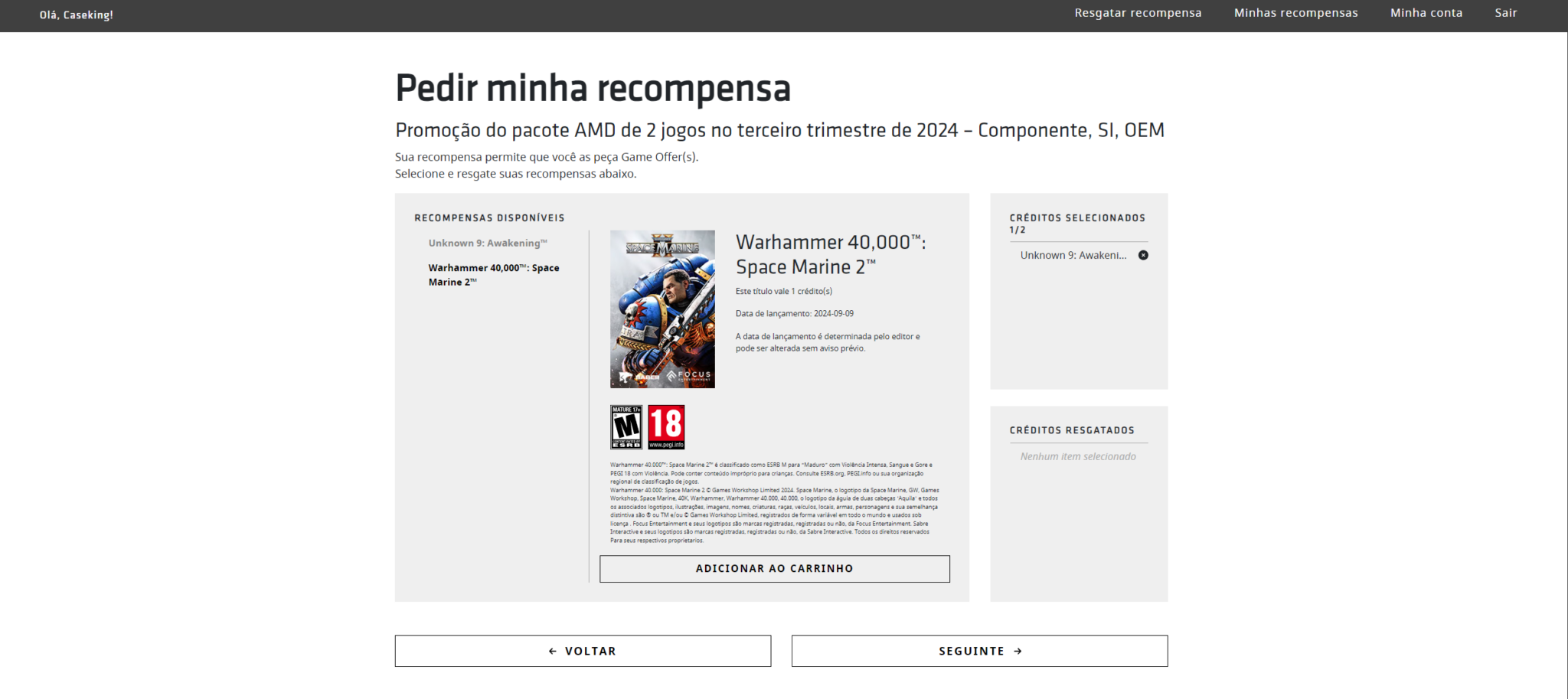This screenshot has height=699, width=1568.
Task: Remove Unknown 9: Awakening via the X icon
Action: point(1144,255)
